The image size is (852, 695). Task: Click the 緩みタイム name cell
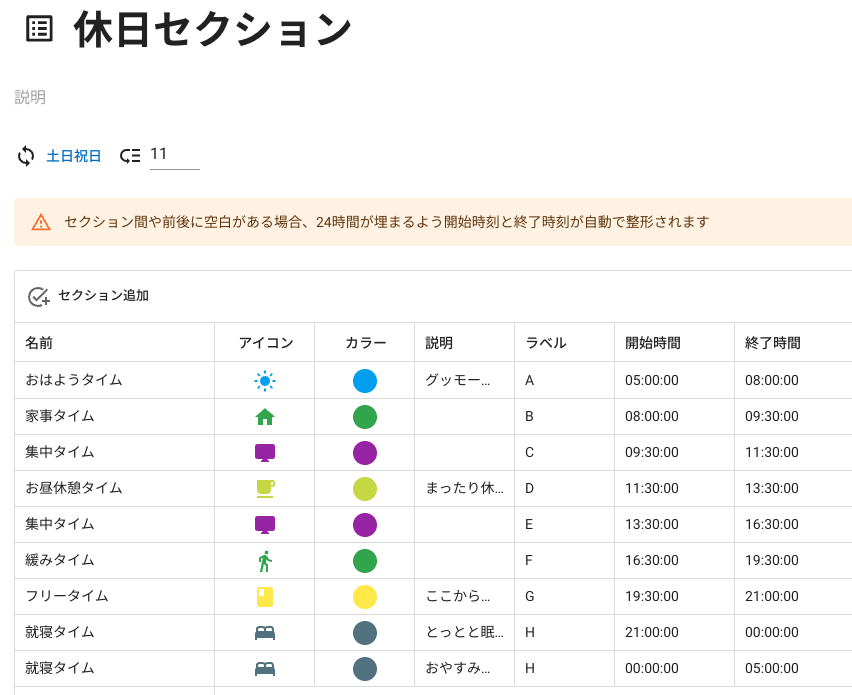(115, 560)
